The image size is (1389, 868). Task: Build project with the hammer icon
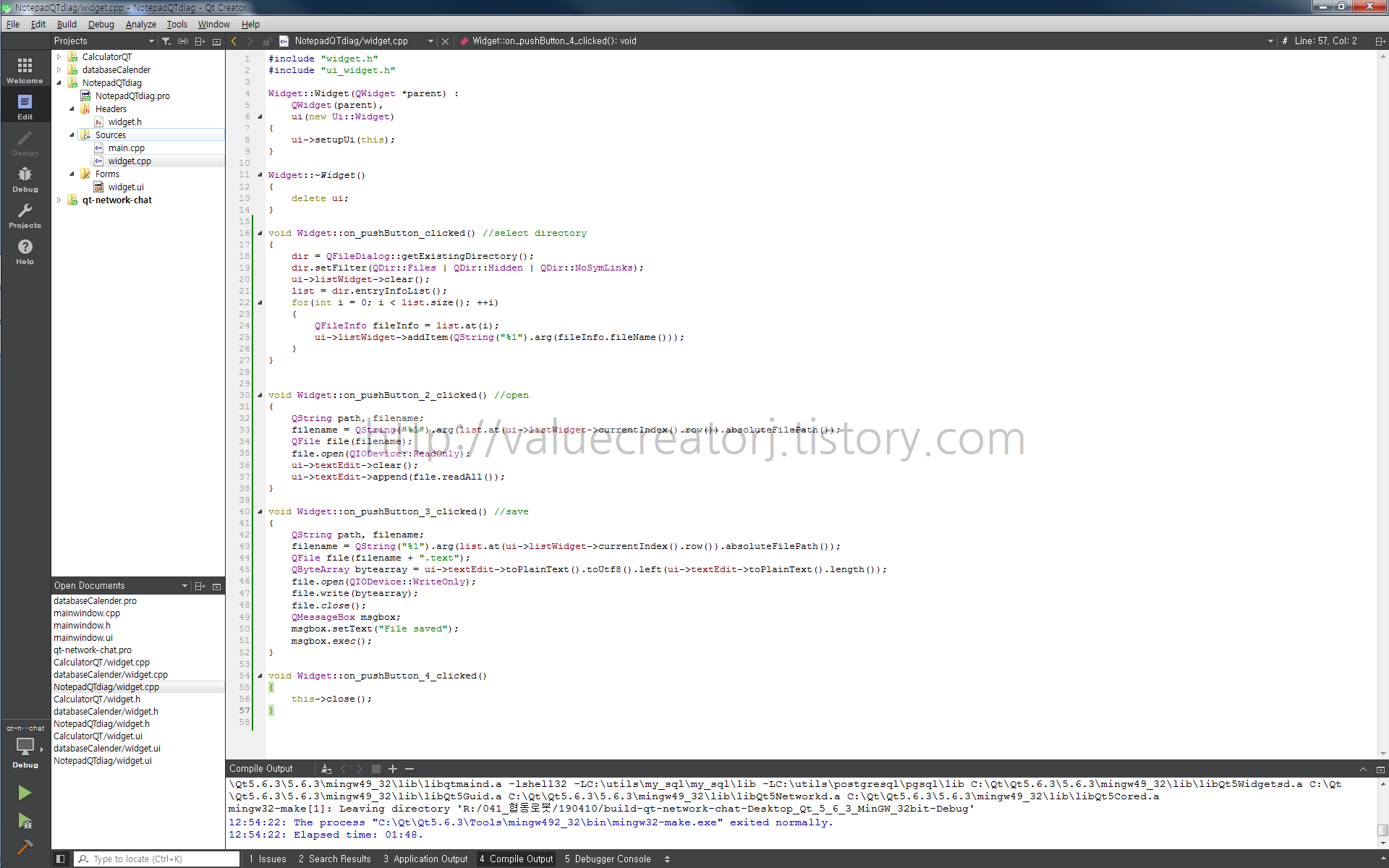[25, 847]
